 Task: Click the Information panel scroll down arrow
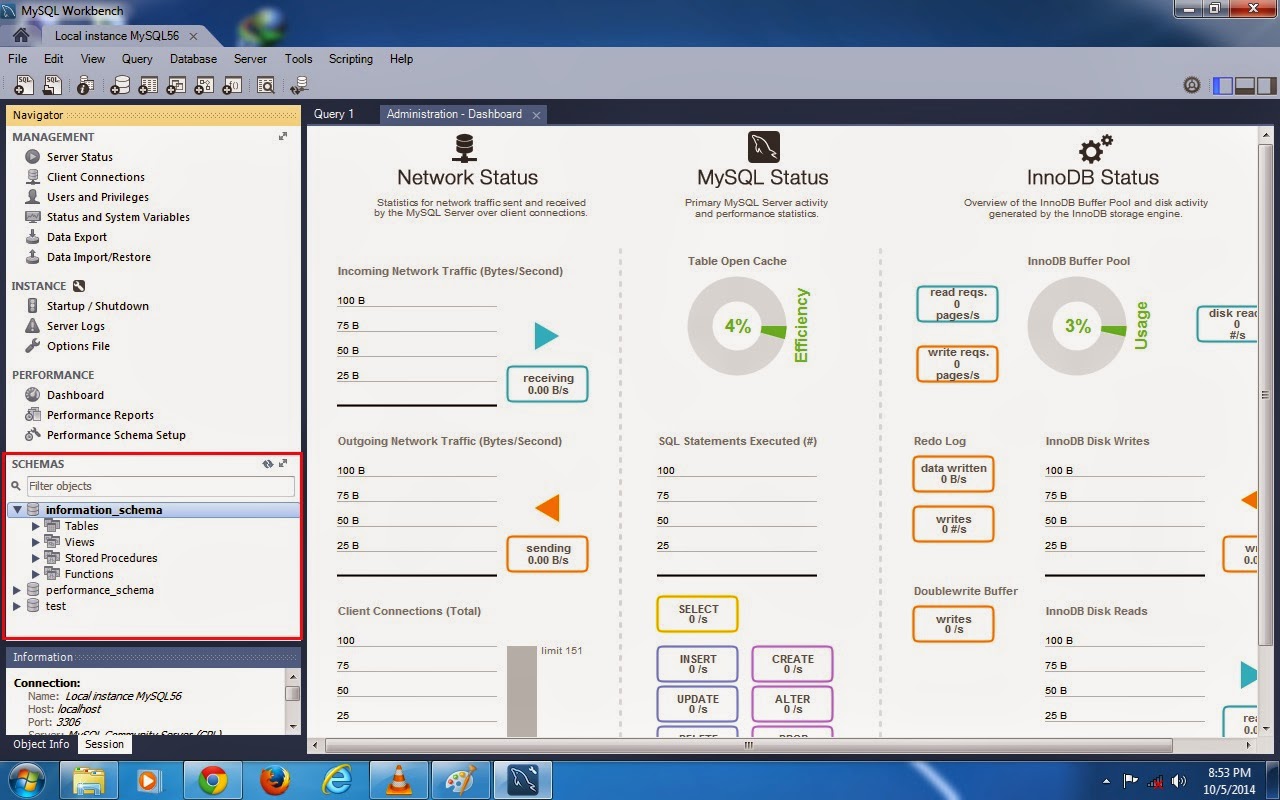tap(293, 727)
